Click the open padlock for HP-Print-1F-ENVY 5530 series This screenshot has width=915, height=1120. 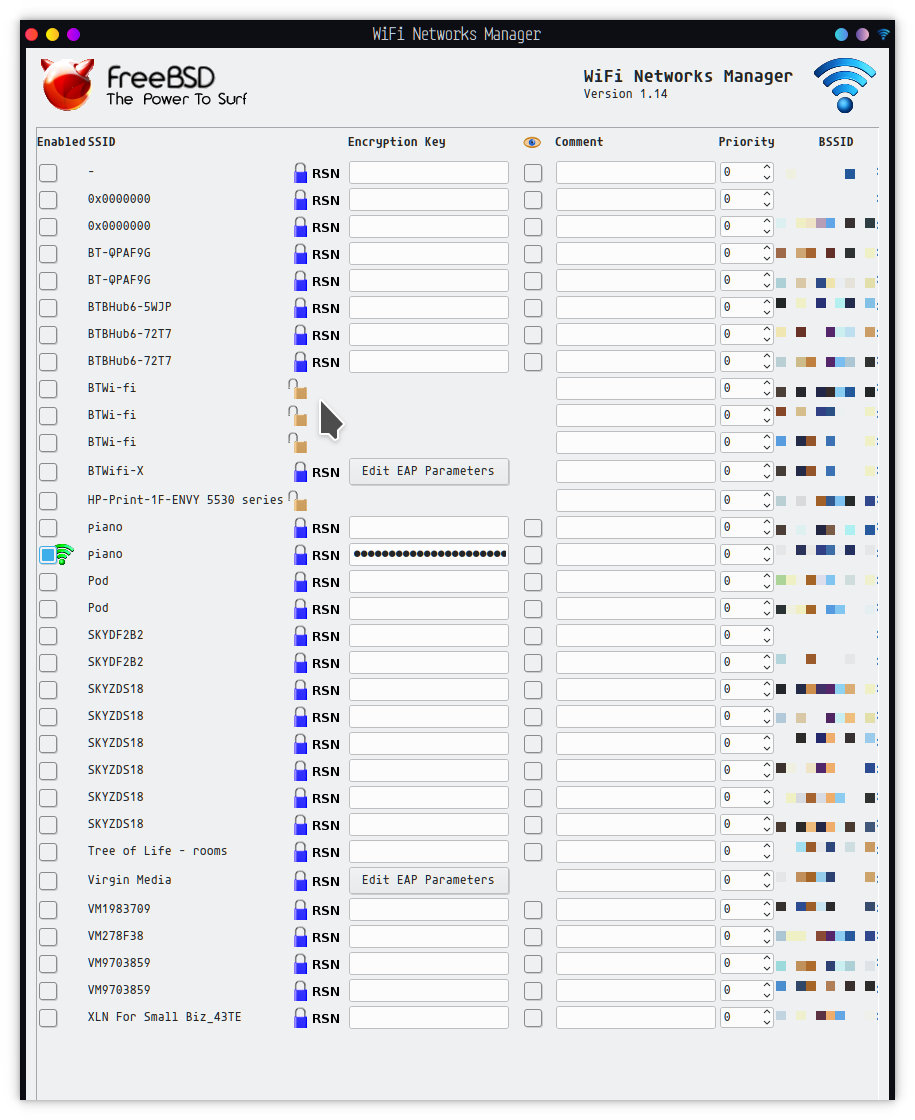pyautogui.click(x=298, y=500)
